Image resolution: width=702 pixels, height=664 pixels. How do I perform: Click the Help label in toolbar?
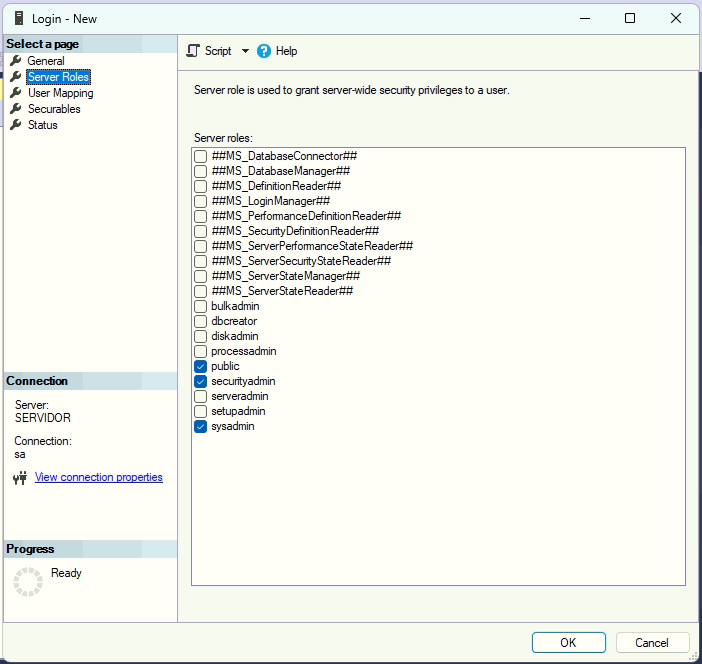point(287,51)
